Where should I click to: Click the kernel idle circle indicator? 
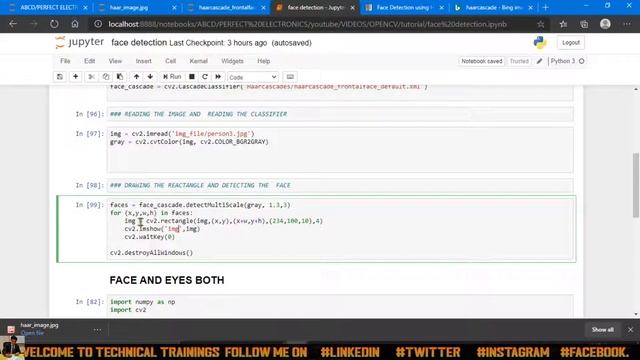tap(582, 61)
